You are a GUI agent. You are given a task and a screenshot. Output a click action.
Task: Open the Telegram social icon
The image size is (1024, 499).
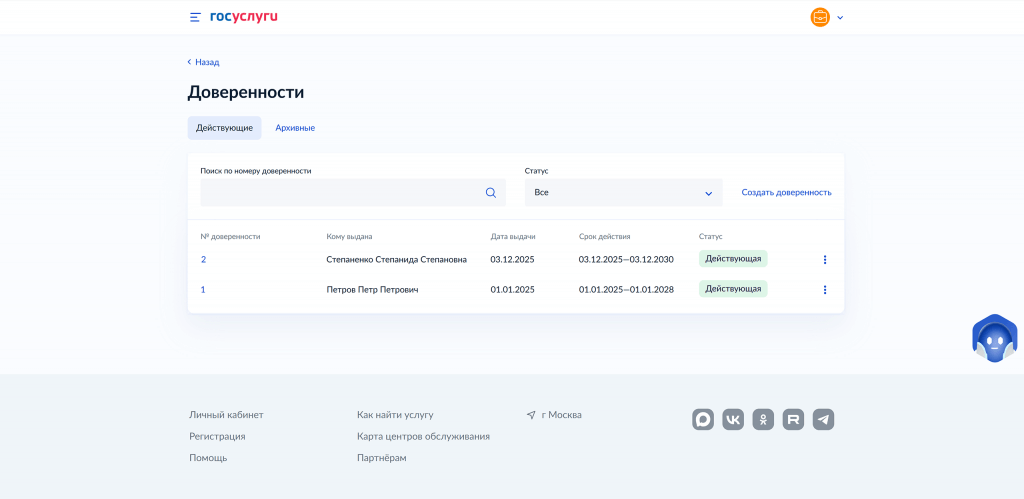point(824,419)
